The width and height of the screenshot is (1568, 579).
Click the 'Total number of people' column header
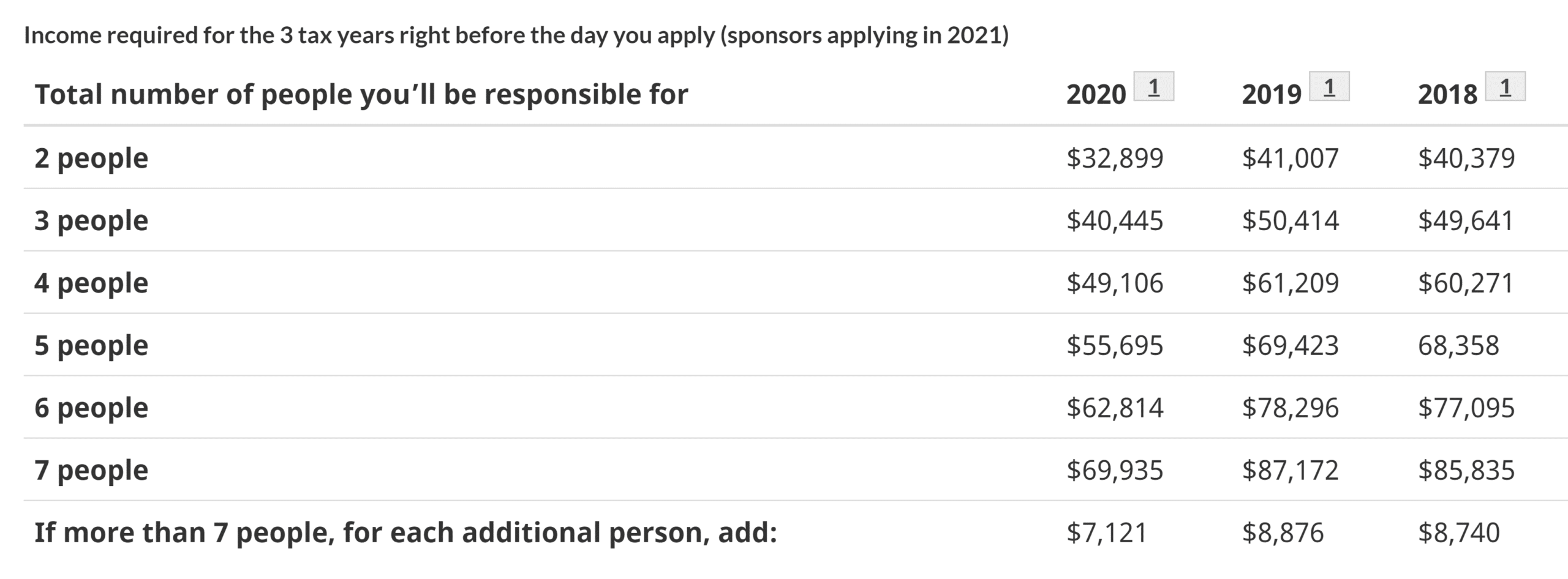click(x=361, y=94)
